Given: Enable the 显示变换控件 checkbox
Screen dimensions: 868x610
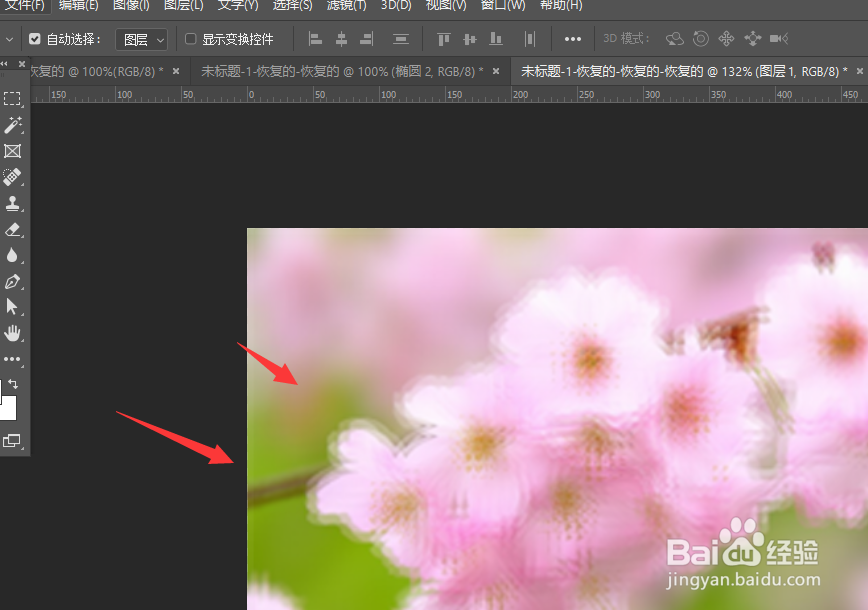Looking at the screenshot, I should (x=190, y=39).
